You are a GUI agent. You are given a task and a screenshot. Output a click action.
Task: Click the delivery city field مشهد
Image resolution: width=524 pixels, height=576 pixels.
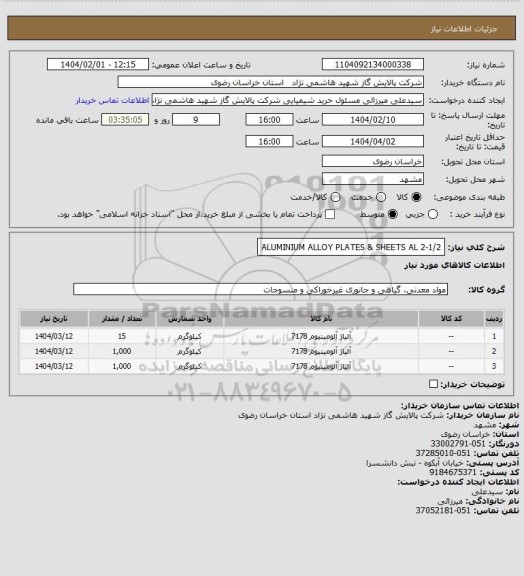pos(373,179)
